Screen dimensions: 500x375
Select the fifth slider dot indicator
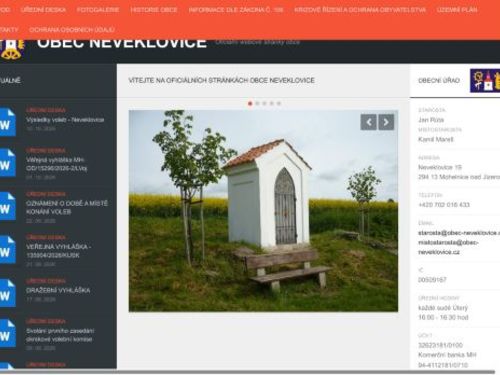point(279,103)
